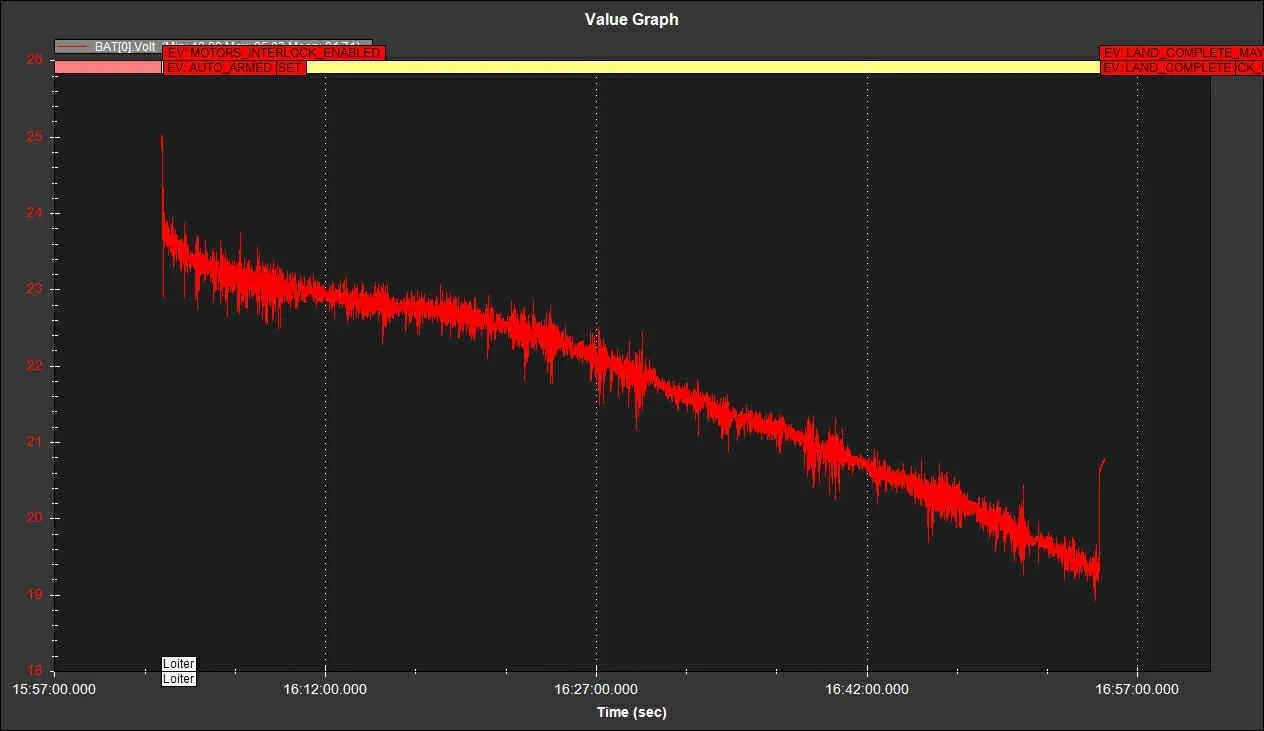The image size is (1264, 731).
Task: Click the Value Graph title
Action: (x=631, y=19)
